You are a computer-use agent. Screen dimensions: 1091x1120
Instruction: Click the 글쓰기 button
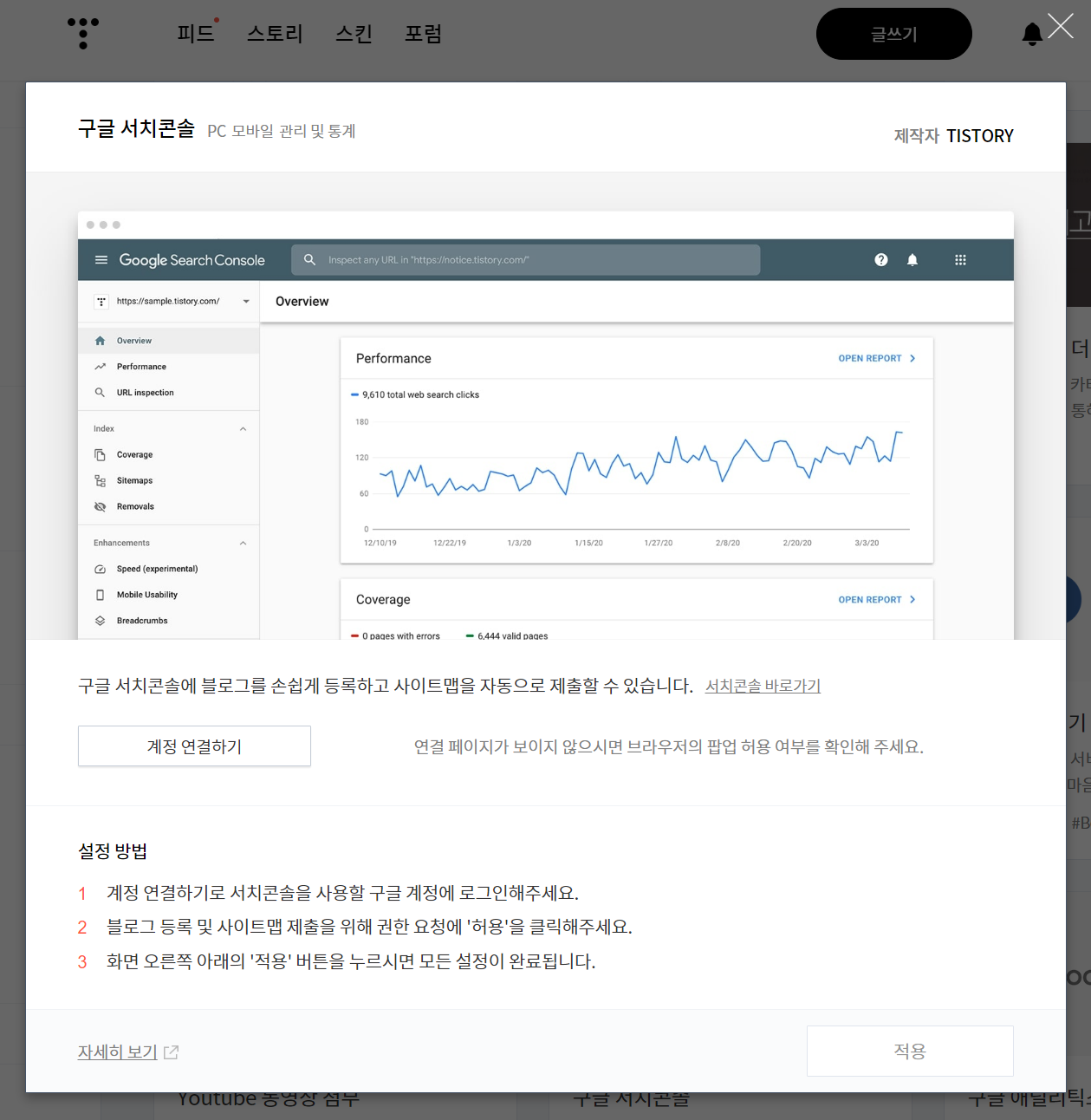(x=894, y=34)
